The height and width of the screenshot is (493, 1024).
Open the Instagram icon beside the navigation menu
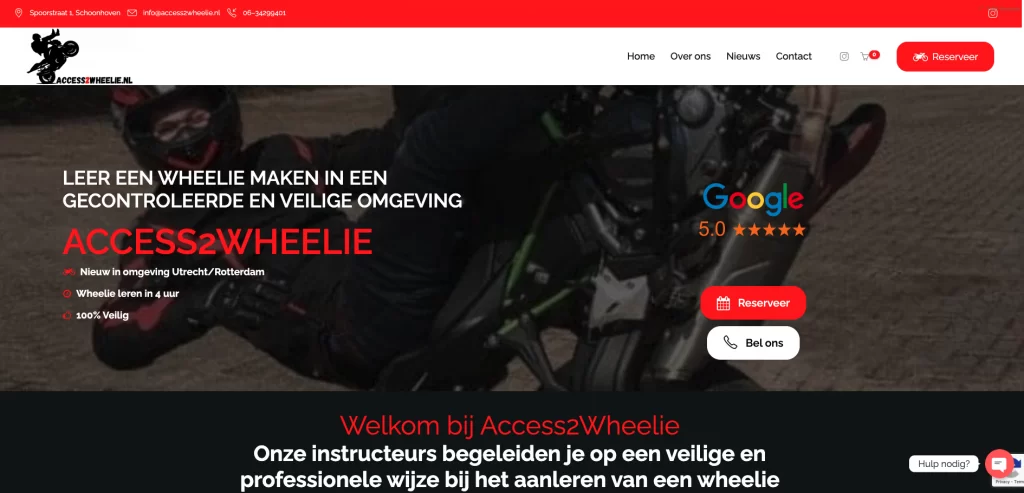pyautogui.click(x=844, y=57)
